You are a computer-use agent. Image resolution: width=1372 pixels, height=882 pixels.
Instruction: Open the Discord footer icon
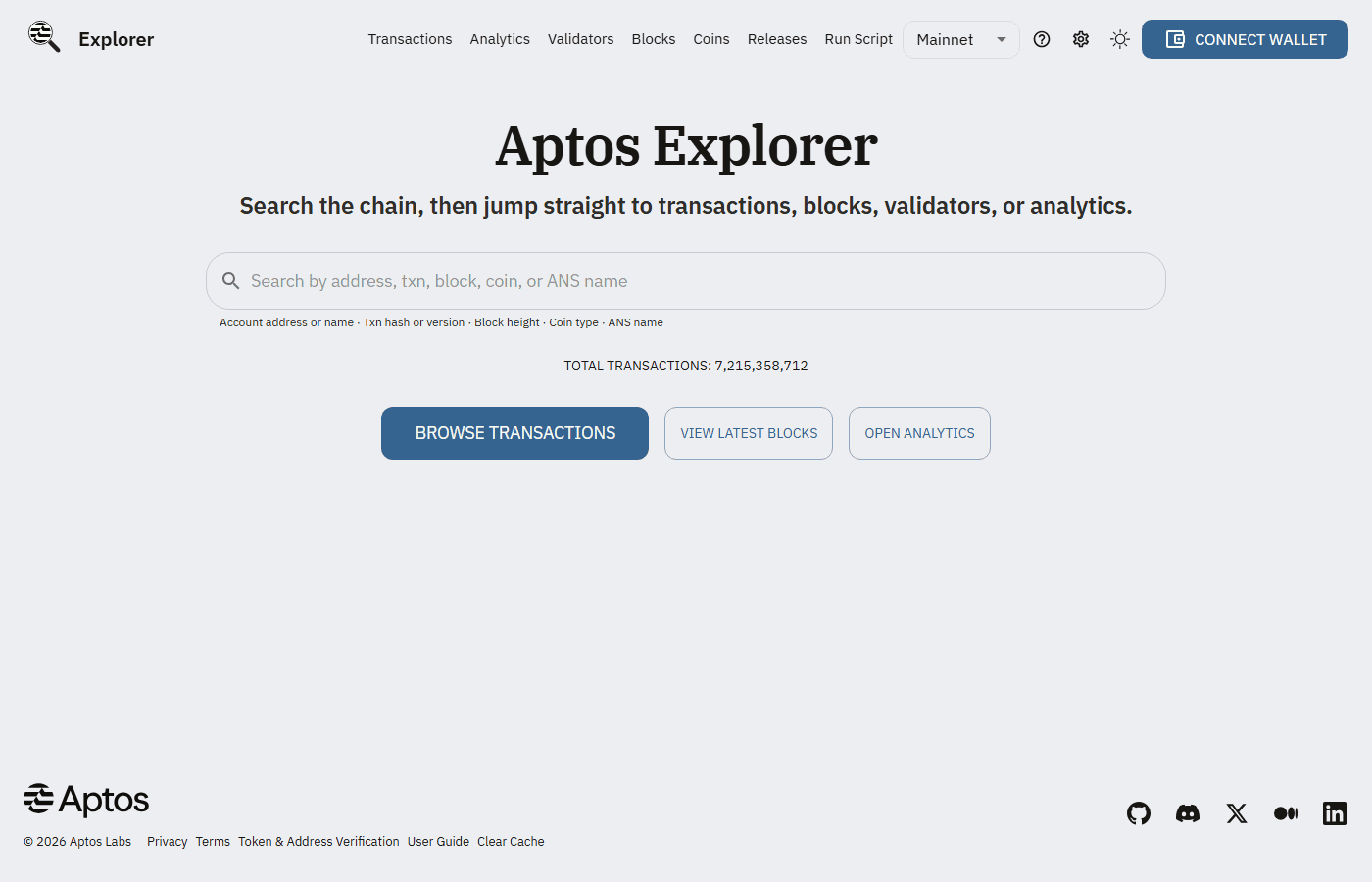(x=1188, y=813)
